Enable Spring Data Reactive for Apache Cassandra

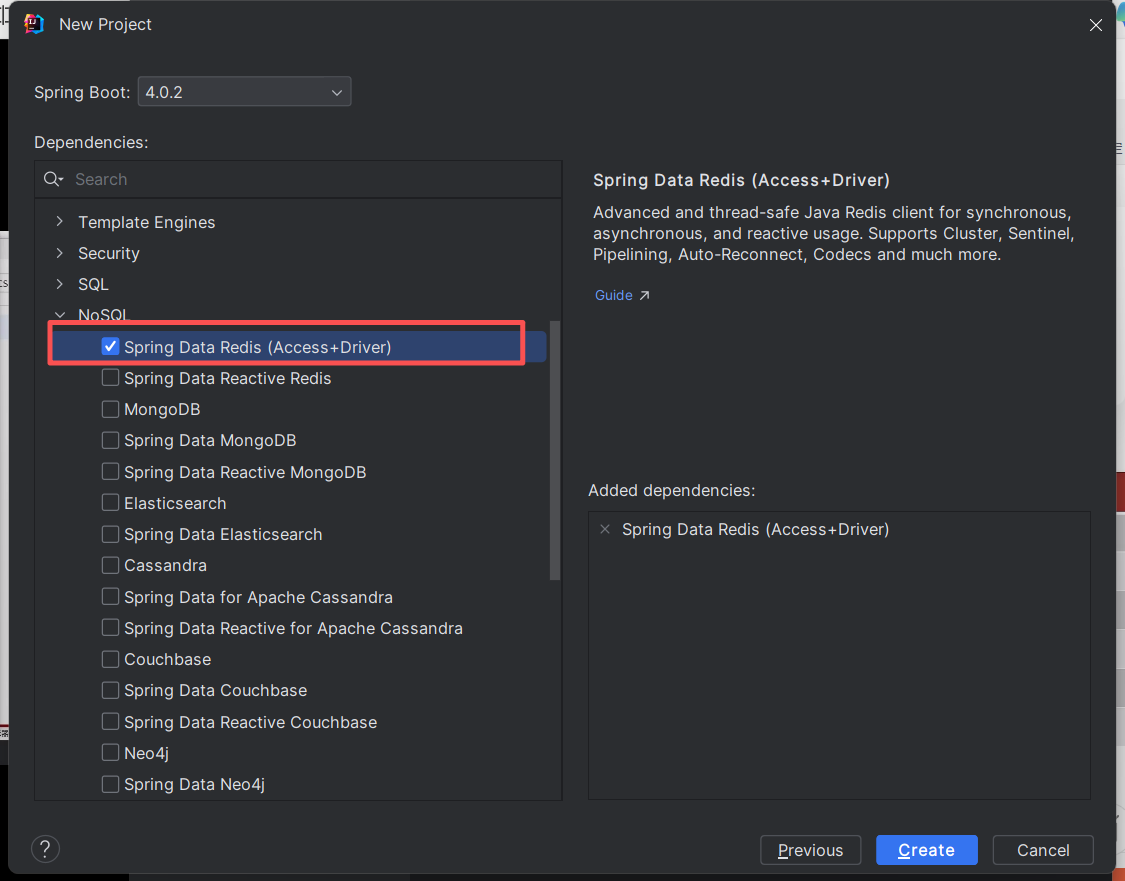pyautogui.click(x=110, y=628)
